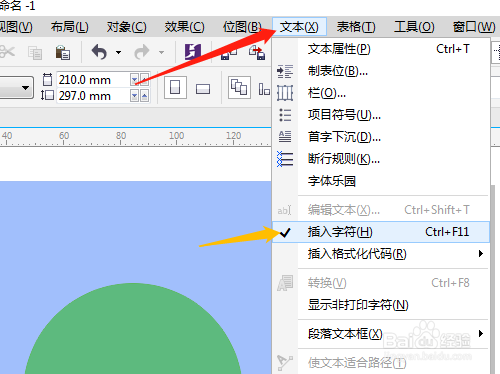This screenshot has width=500, height=374.
Task: Click the Redo arrow icon
Action: coord(142,52)
